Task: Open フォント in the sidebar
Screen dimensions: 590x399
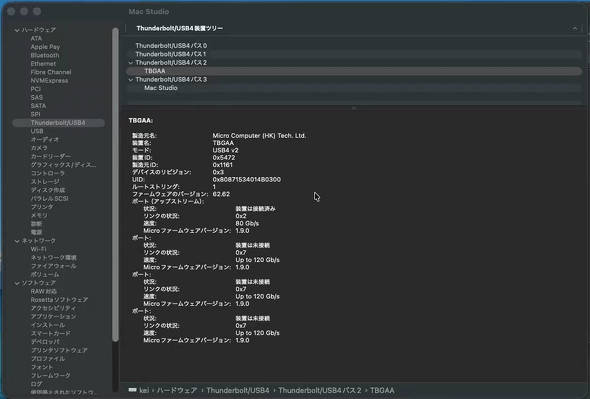Action: point(42,367)
